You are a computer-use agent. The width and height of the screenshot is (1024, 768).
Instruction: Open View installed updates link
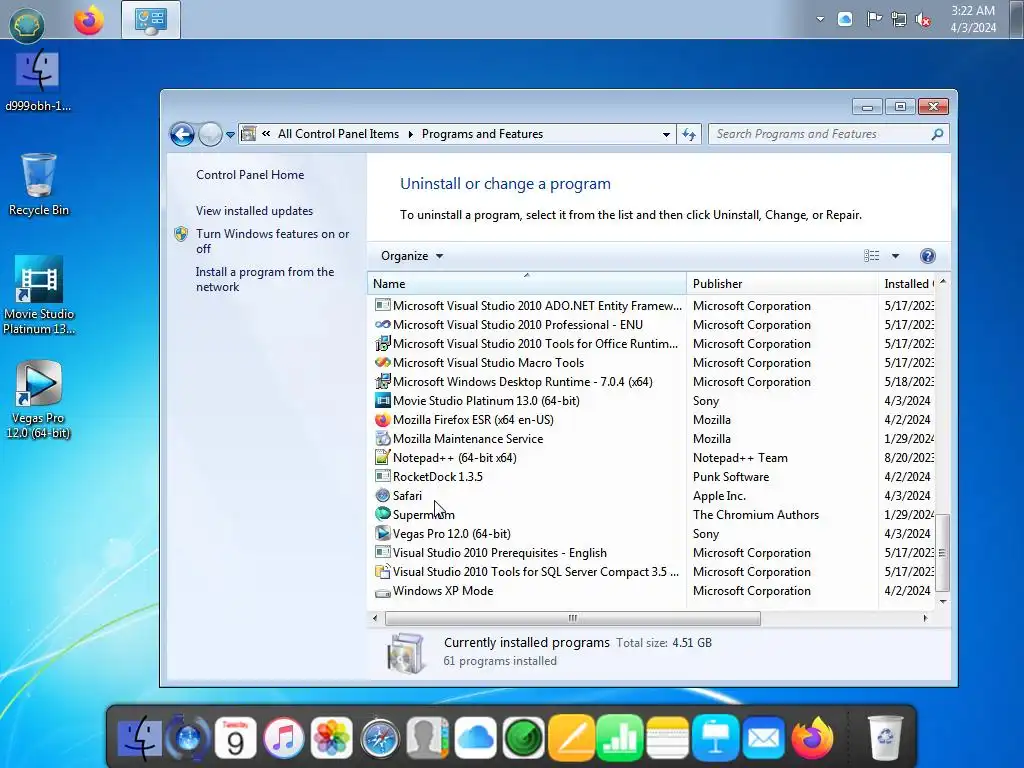tap(255, 211)
